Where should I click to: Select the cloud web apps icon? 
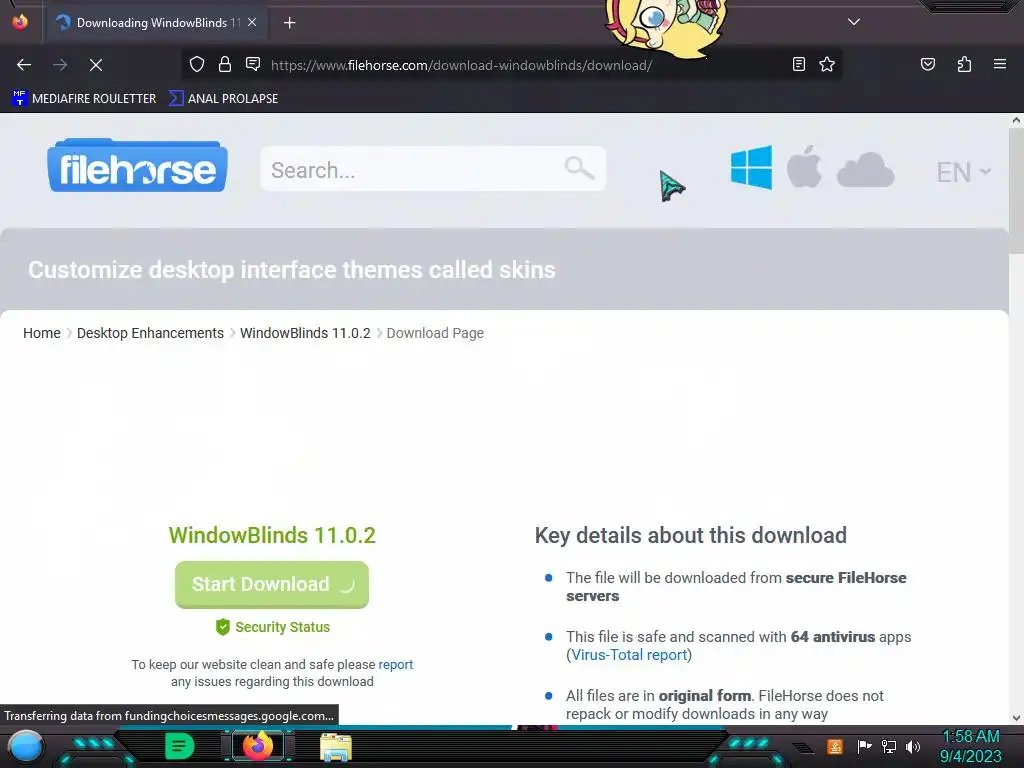[x=865, y=170]
